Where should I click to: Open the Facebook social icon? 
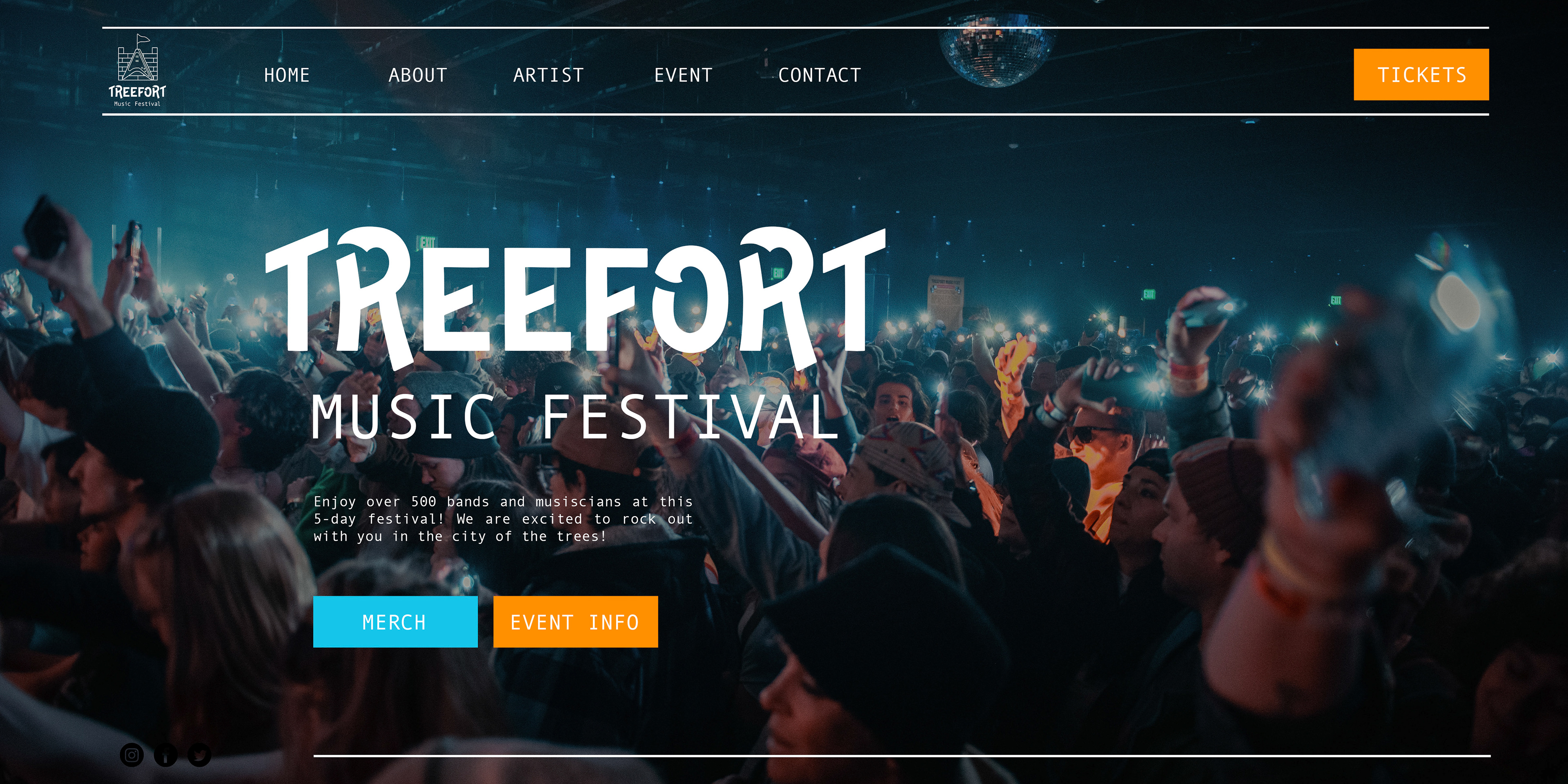coord(165,755)
